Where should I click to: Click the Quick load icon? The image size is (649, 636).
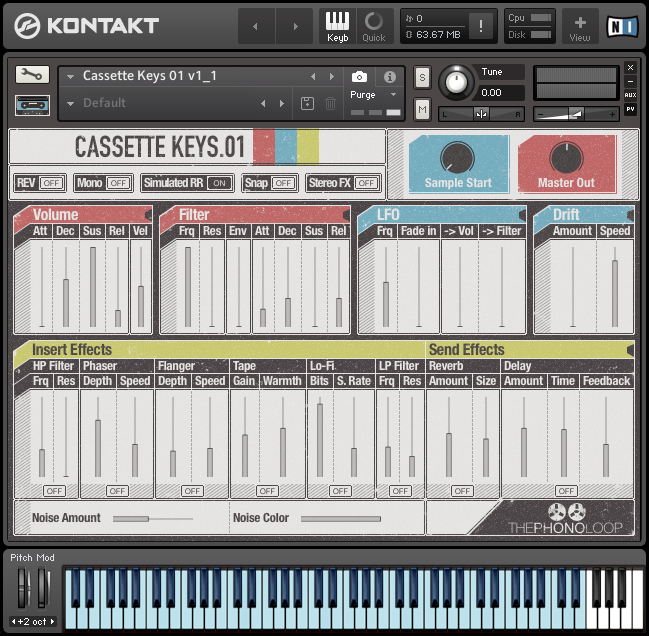[x=373, y=25]
